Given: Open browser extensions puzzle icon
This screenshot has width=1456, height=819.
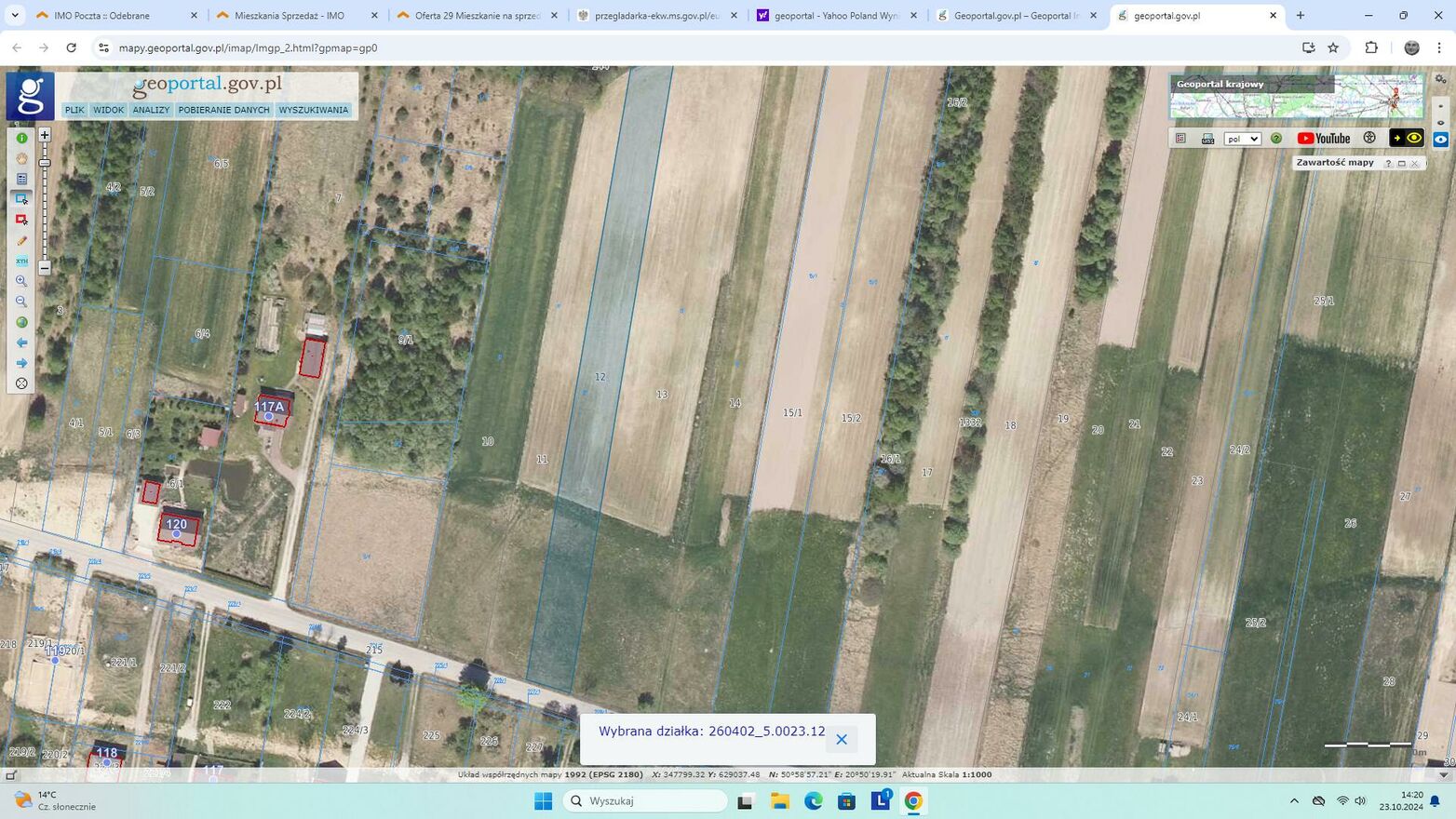Looking at the screenshot, I should tap(1371, 47).
